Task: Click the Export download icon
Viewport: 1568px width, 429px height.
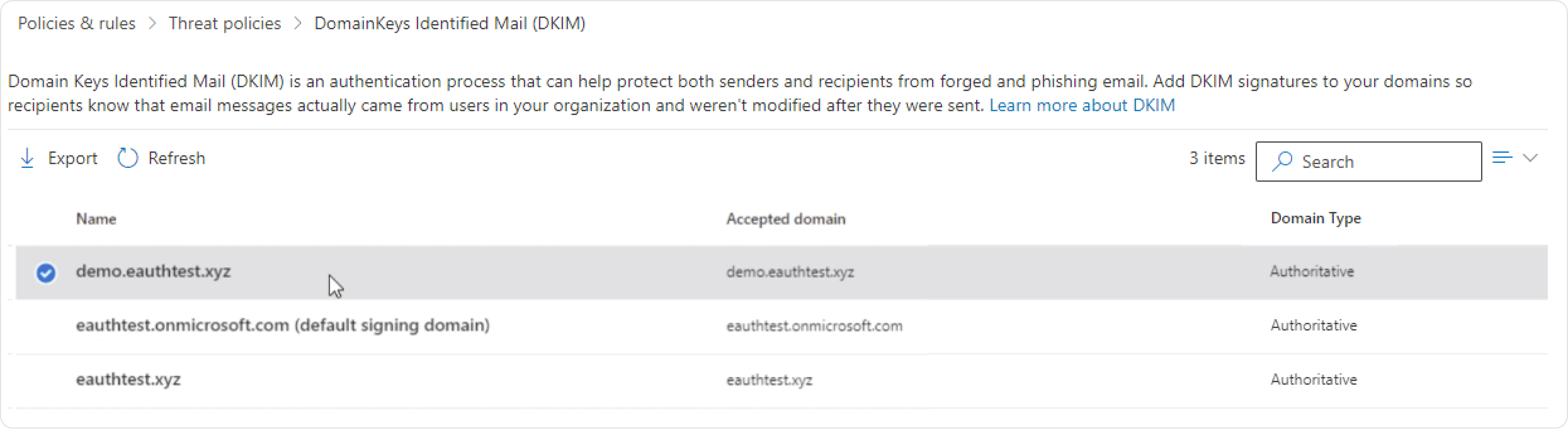Action: pos(27,158)
